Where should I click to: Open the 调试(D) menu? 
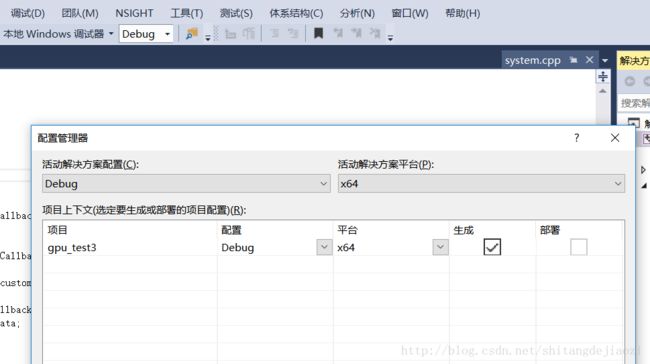27,13
